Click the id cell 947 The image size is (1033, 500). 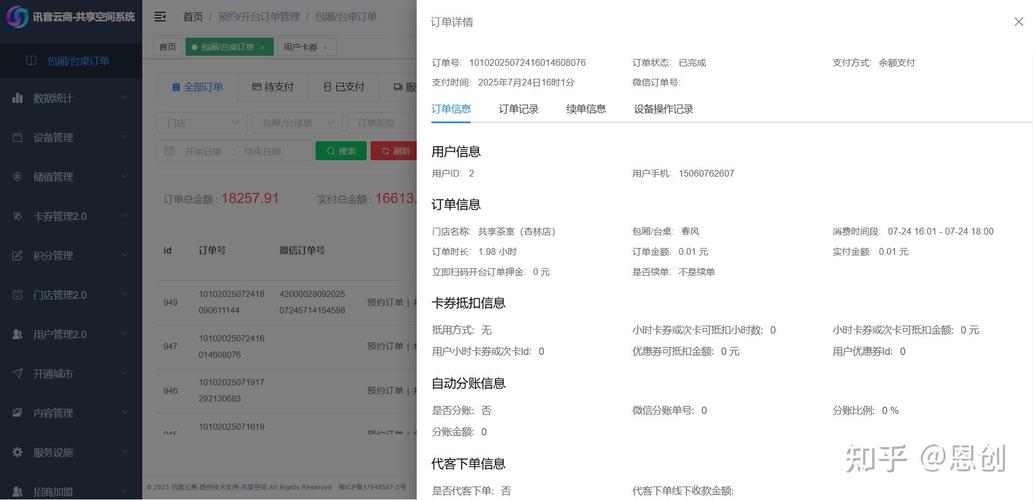click(171, 346)
